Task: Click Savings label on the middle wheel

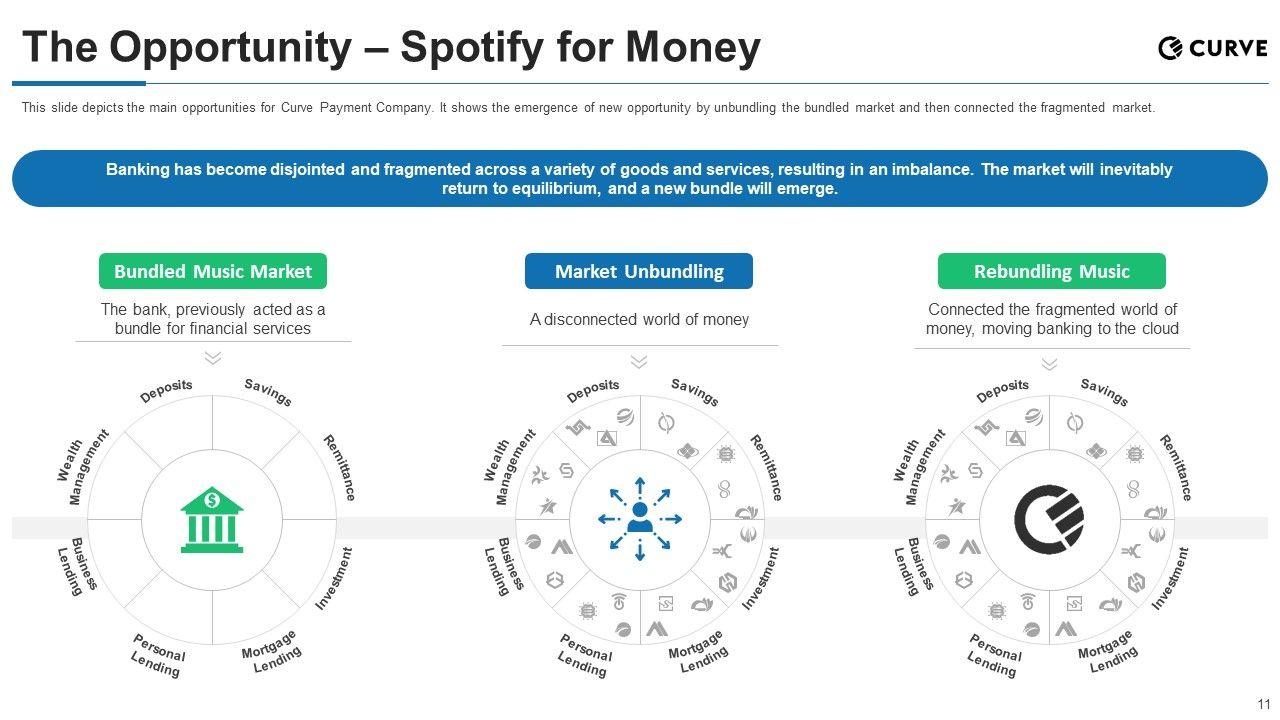Action: pyautogui.click(x=695, y=392)
